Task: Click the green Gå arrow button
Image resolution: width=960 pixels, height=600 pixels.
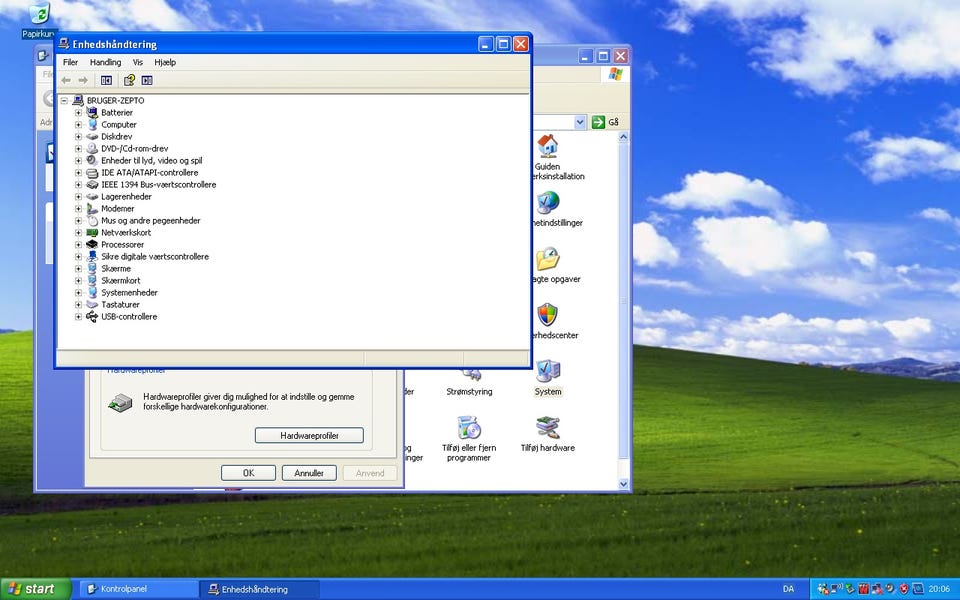Action: click(x=598, y=122)
